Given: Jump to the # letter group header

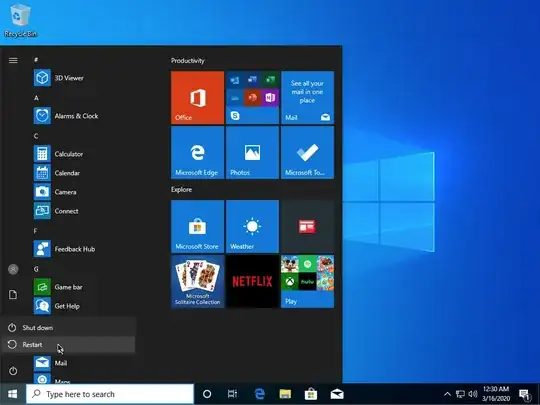Looking at the screenshot, I should point(36,60).
